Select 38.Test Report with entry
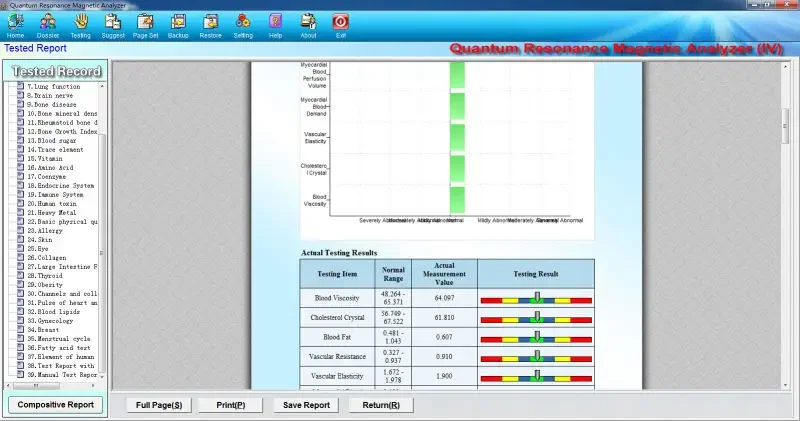800x421 pixels. point(61,365)
